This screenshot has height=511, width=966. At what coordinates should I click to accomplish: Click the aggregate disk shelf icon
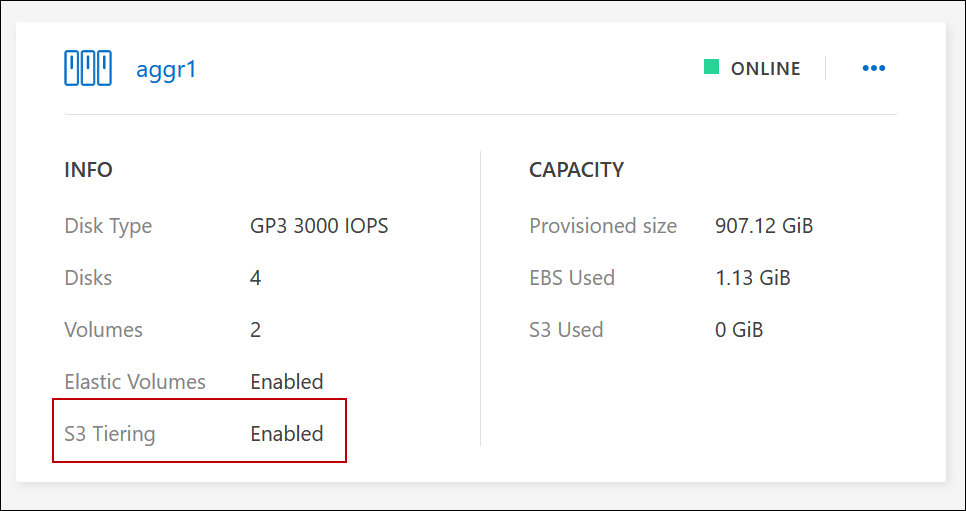tap(87, 69)
